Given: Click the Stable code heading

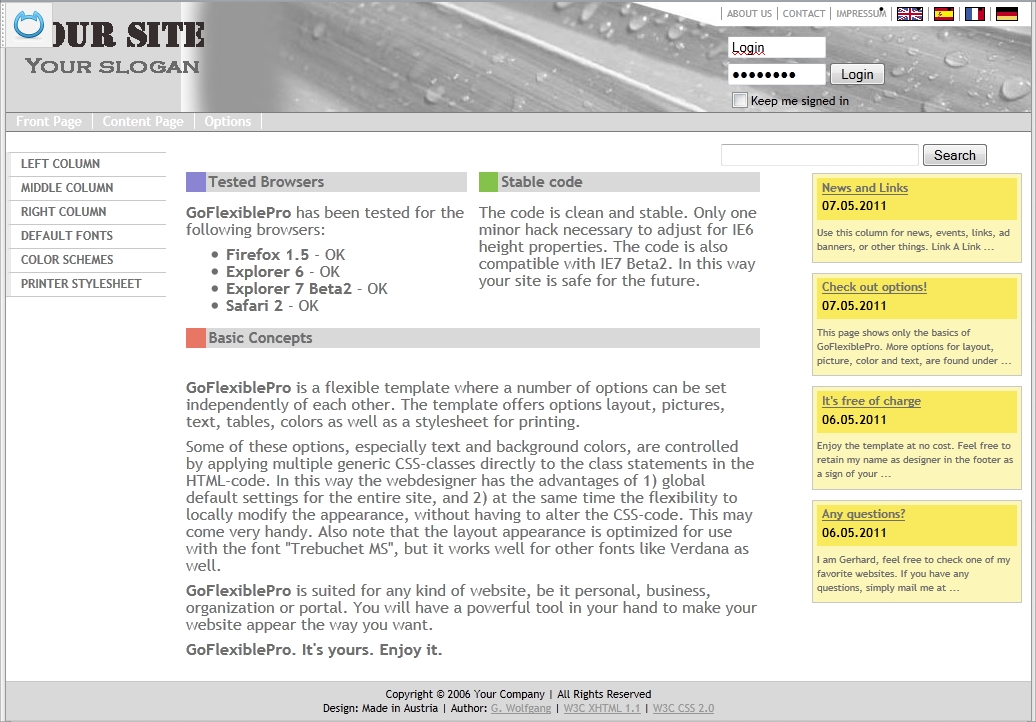Looking at the screenshot, I should tap(541, 182).
